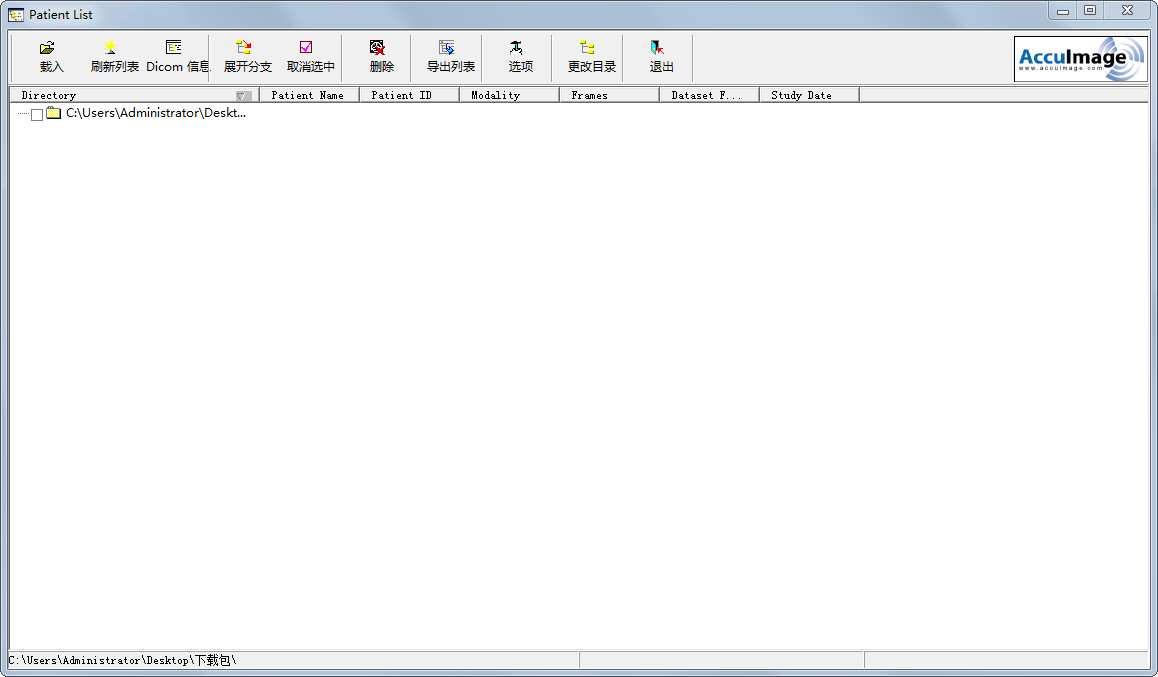The width and height of the screenshot is (1158, 677).
Task: Click the Frames column header
Action: (x=594, y=94)
